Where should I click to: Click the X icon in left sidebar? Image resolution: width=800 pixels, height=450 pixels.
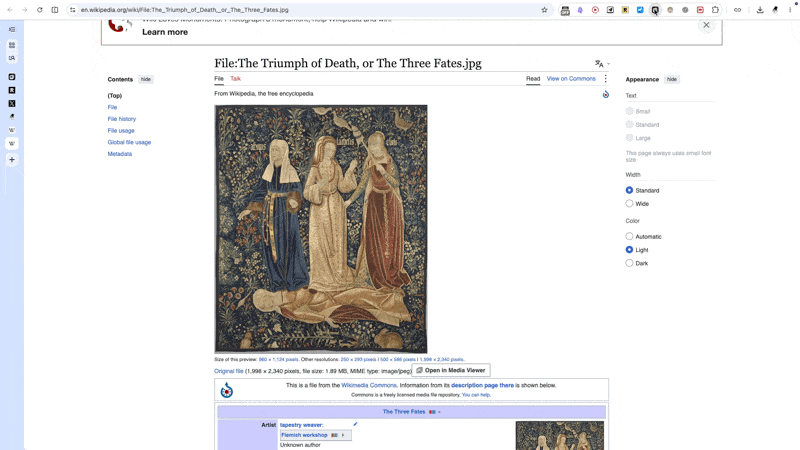12,104
